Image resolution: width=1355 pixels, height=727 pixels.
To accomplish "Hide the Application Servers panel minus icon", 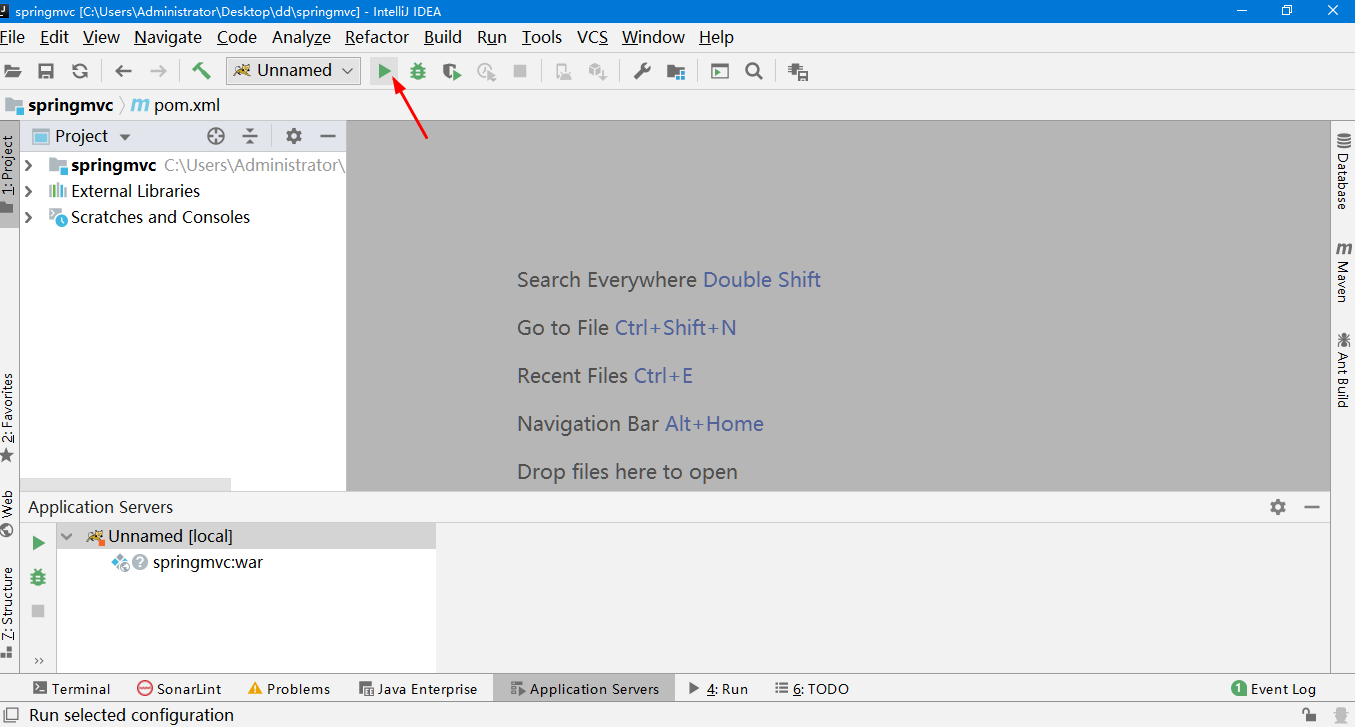I will pyautogui.click(x=1312, y=507).
